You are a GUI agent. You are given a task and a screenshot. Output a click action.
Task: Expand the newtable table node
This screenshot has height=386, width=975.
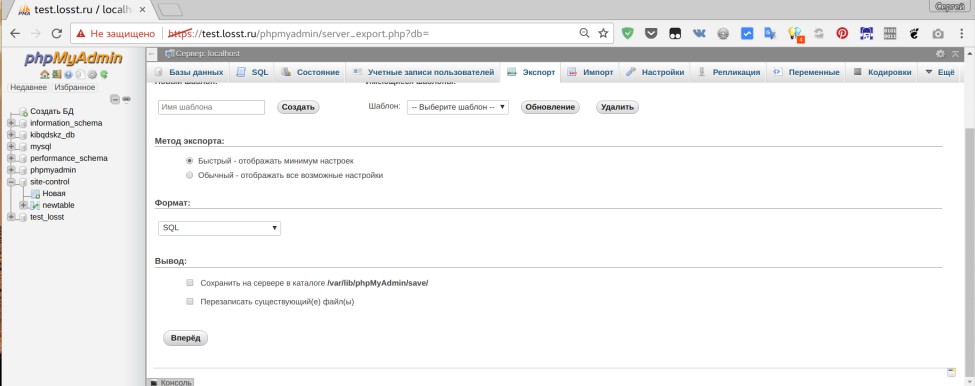click(23, 205)
